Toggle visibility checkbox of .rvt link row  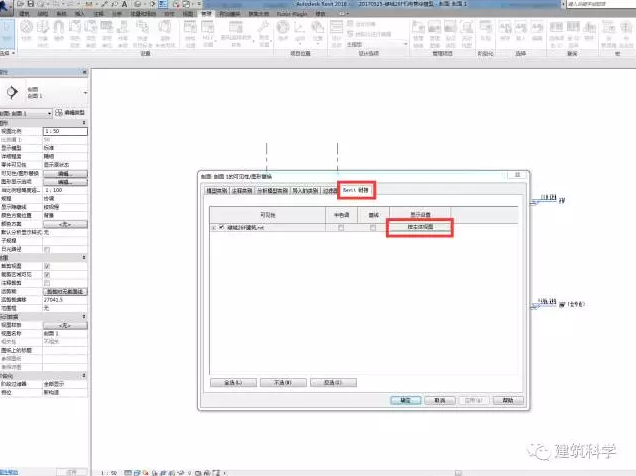coord(221,227)
